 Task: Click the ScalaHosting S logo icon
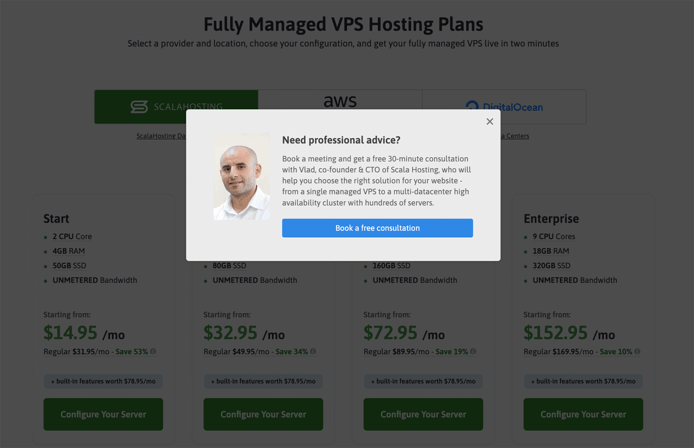[x=139, y=106]
